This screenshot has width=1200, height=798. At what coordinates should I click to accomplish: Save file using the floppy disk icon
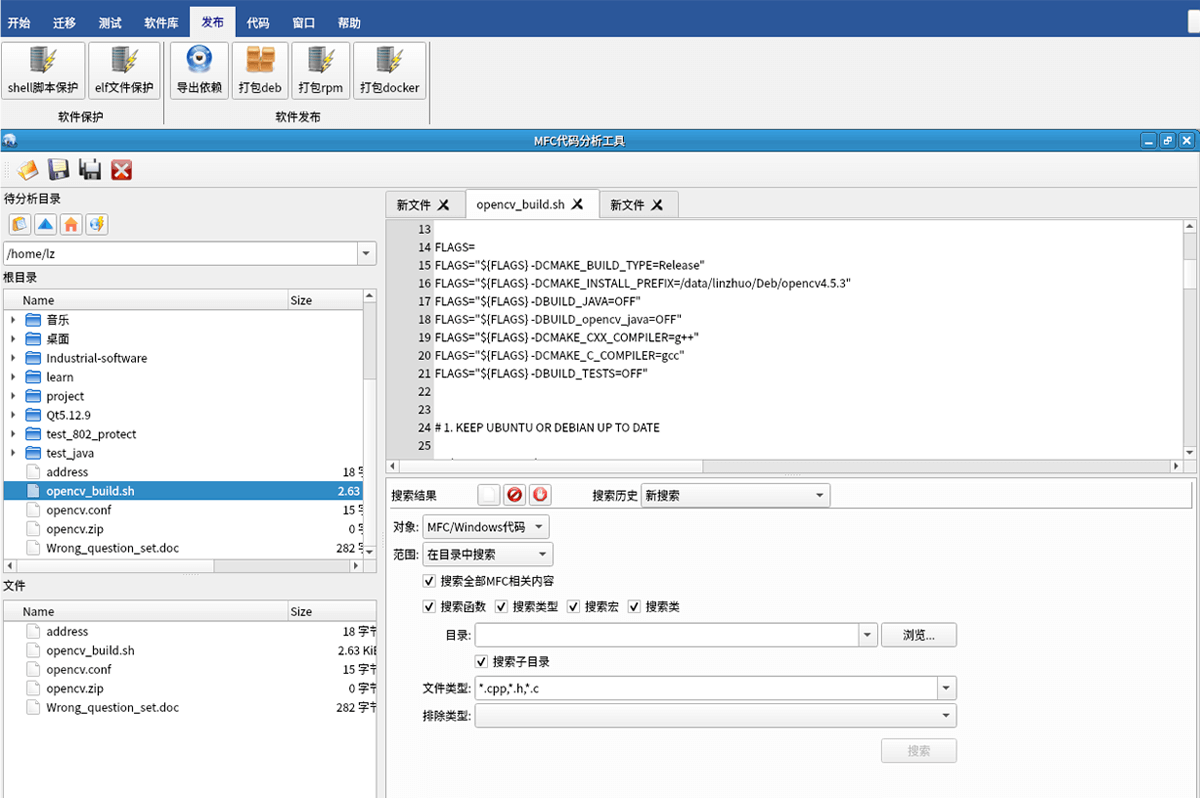tap(59, 170)
